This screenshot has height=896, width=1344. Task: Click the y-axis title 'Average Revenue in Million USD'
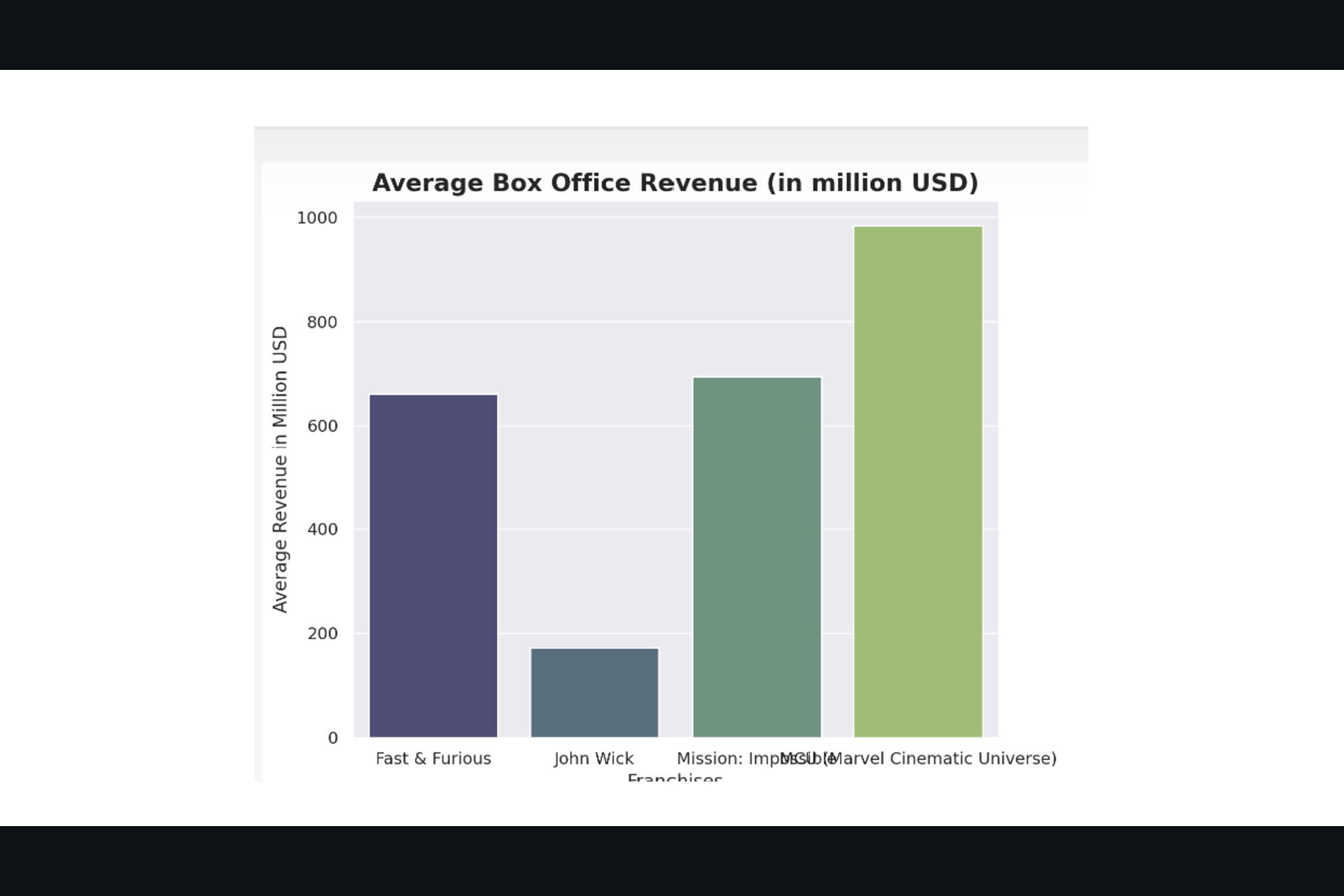[x=280, y=469]
